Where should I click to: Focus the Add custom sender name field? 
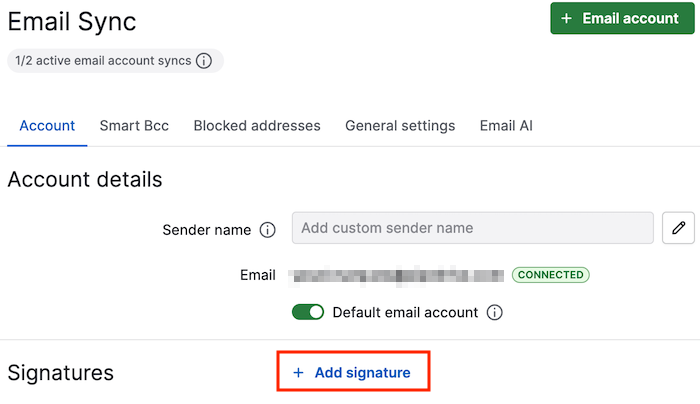[473, 228]
